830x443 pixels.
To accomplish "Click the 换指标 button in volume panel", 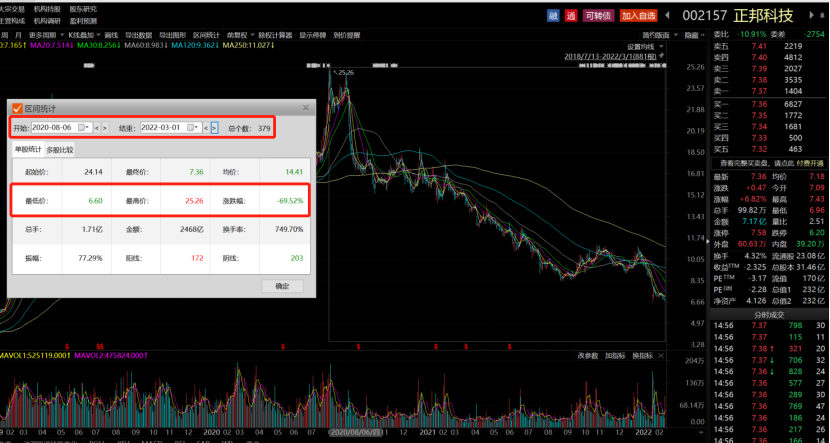I will click(x=642, y=355).
